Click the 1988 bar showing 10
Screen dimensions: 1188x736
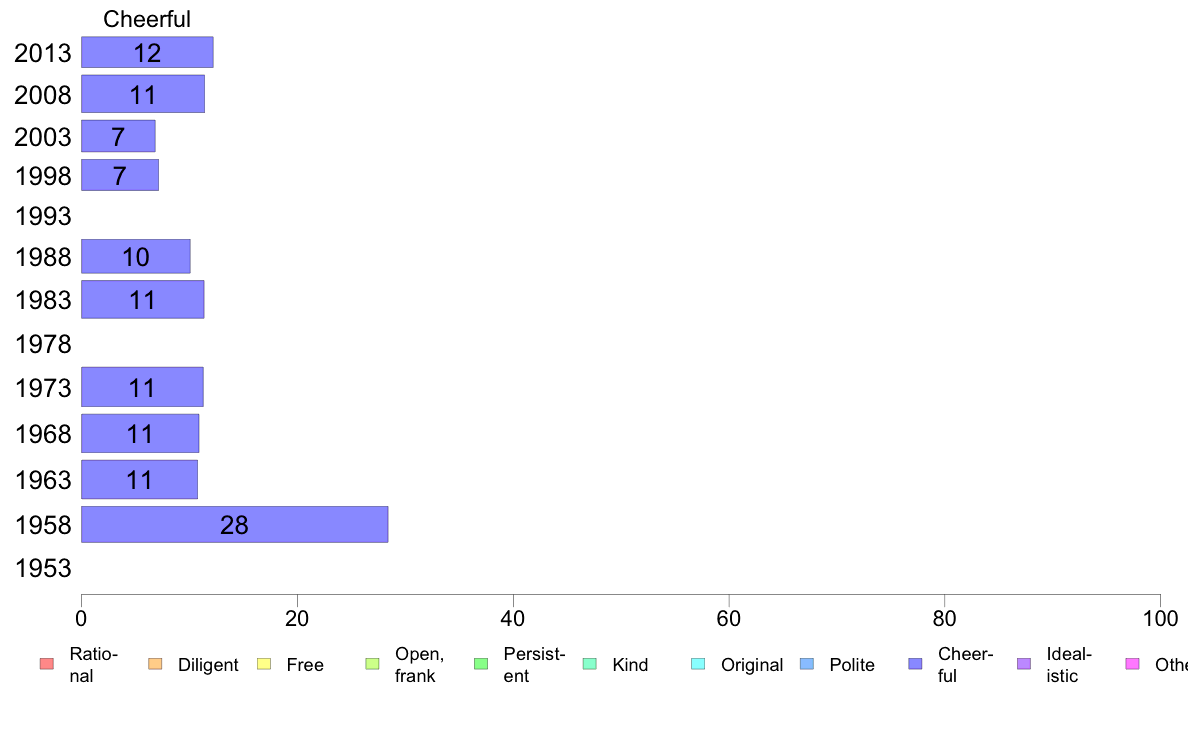pos(136,256)
